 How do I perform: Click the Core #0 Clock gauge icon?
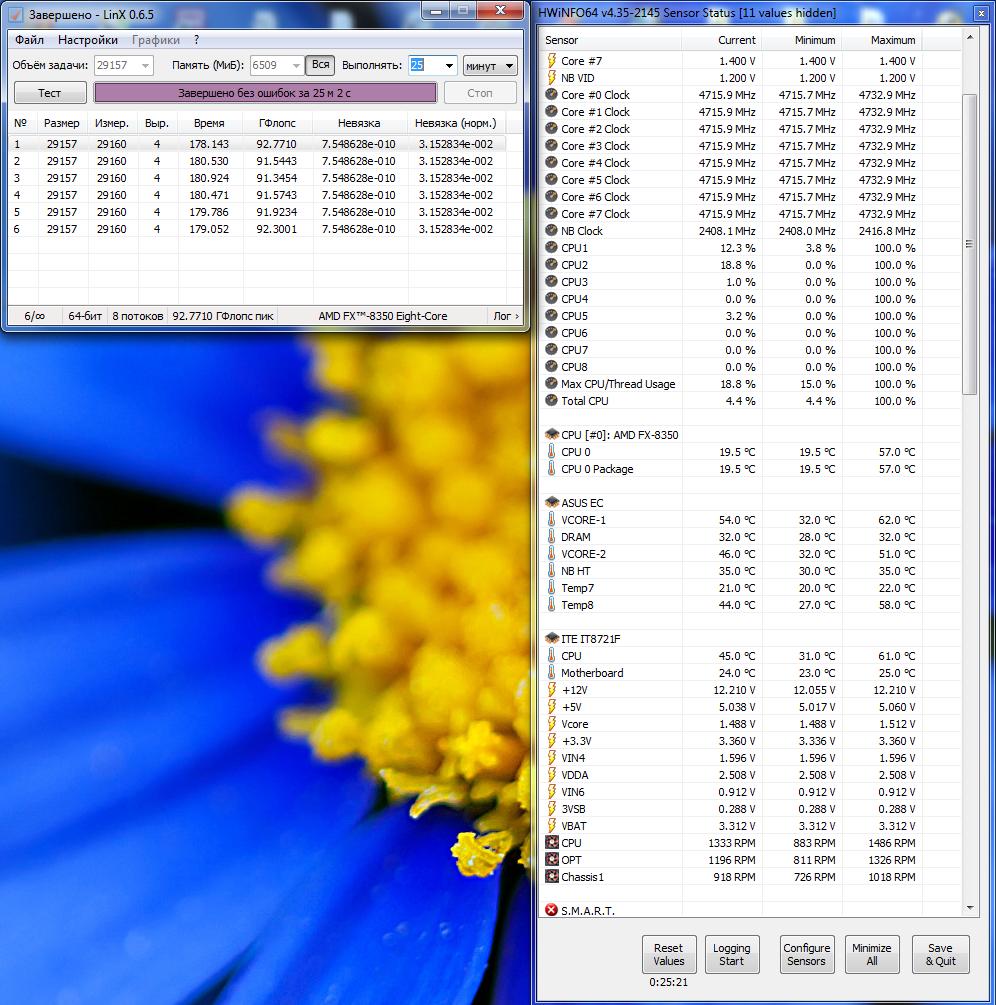pos(551,95)
